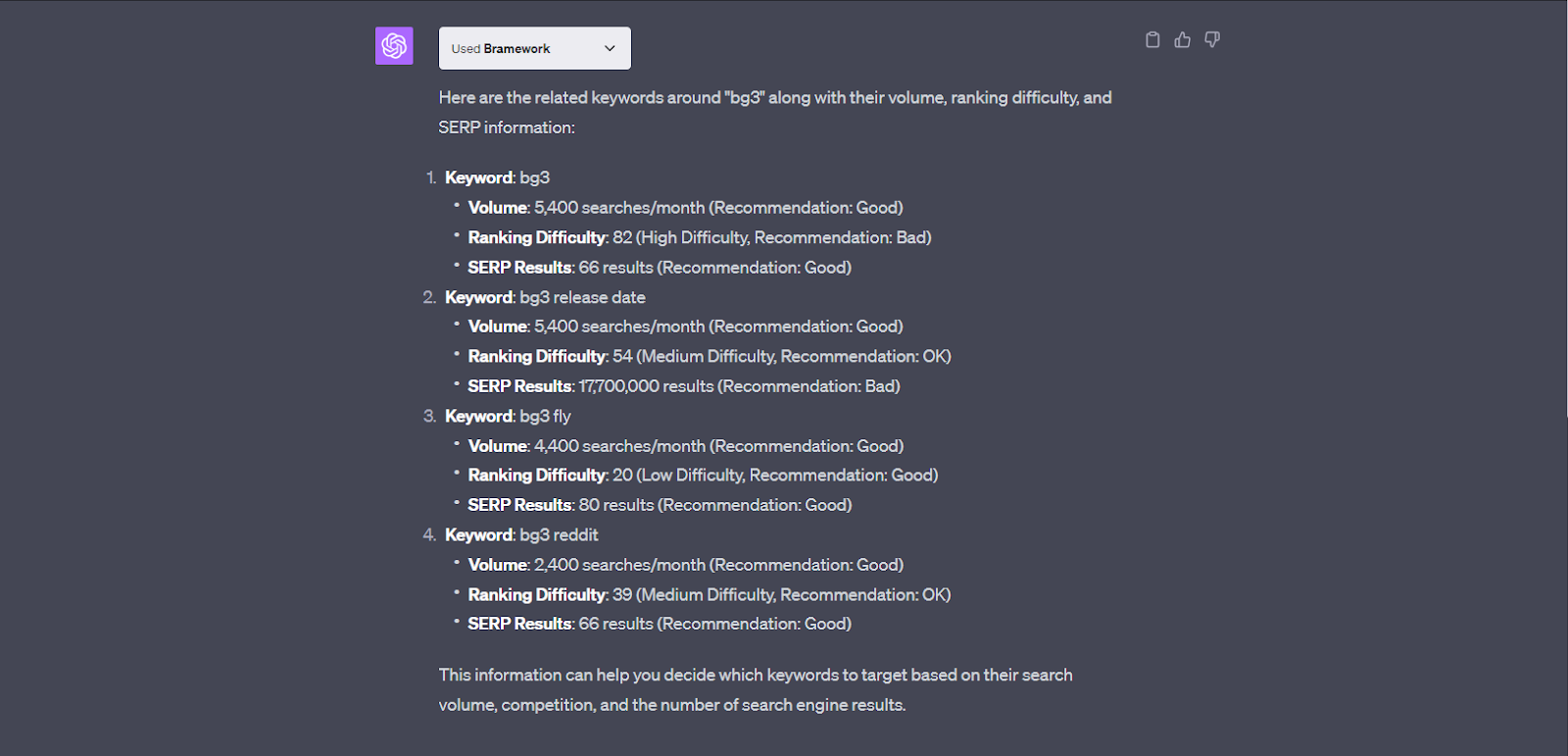Click the Ranking Difficulty 39 line

click(x=710, y=594)
